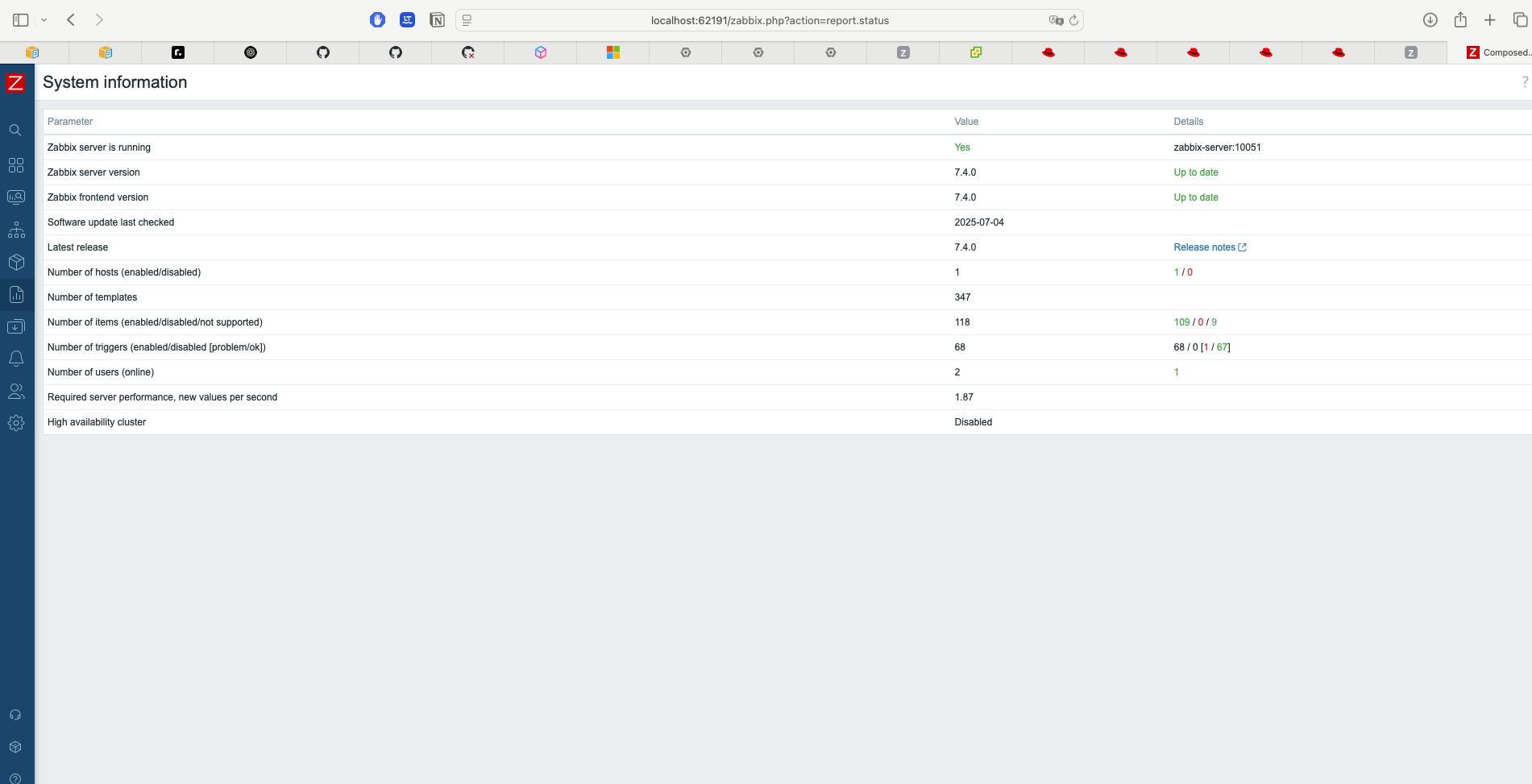This screenshot has height=784, width=1532.
Task: Click Up to date for frontend version
Action: [1196, 197]
